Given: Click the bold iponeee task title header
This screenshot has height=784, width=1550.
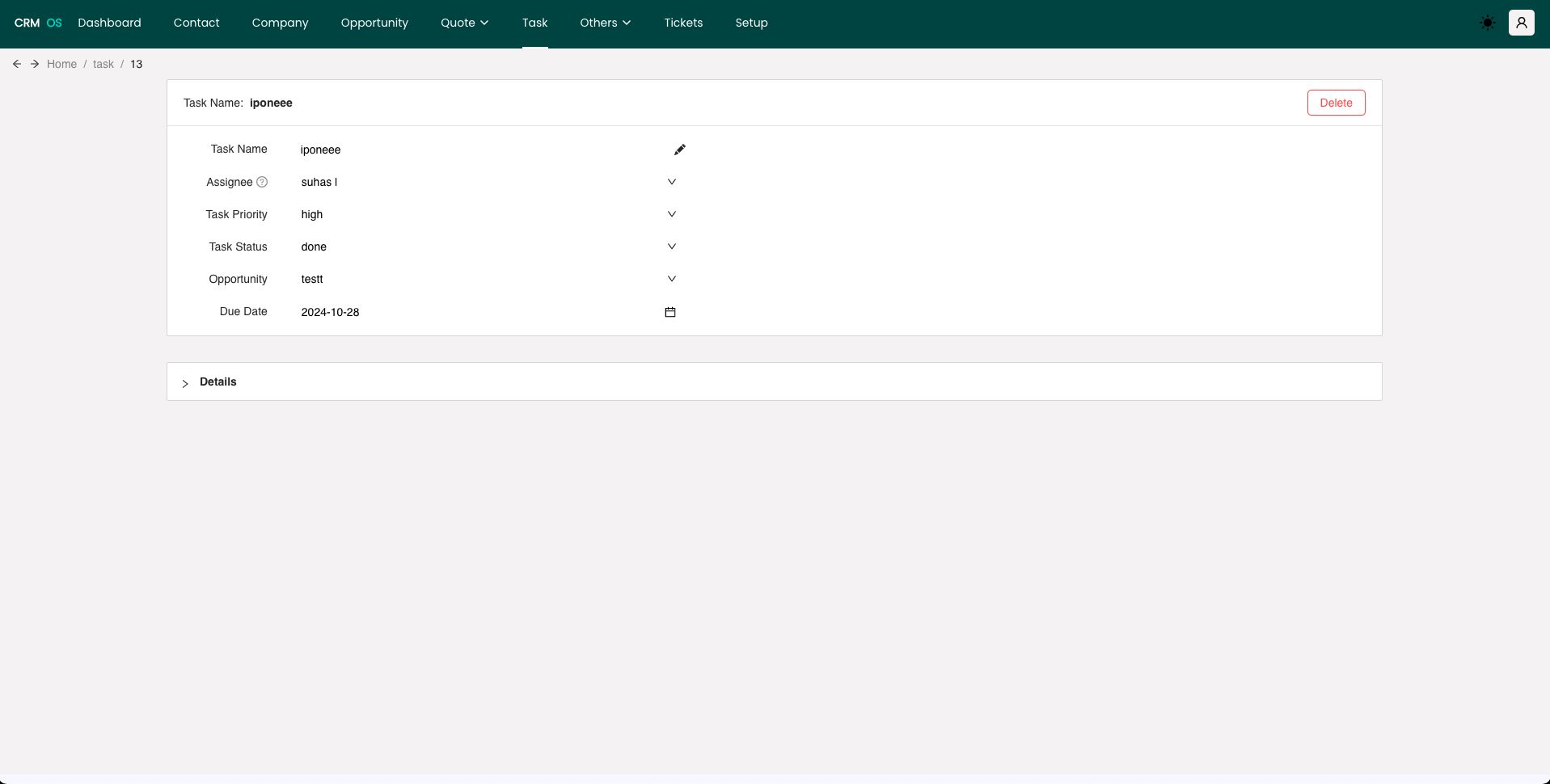Looking at the screenshot, I should pos(271,103).
